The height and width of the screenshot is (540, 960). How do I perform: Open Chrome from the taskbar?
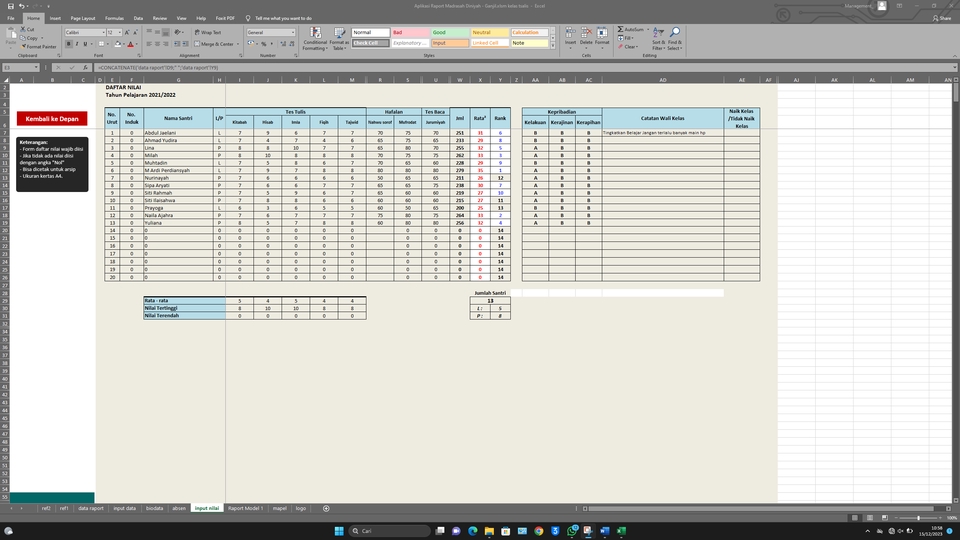(539, 531)
